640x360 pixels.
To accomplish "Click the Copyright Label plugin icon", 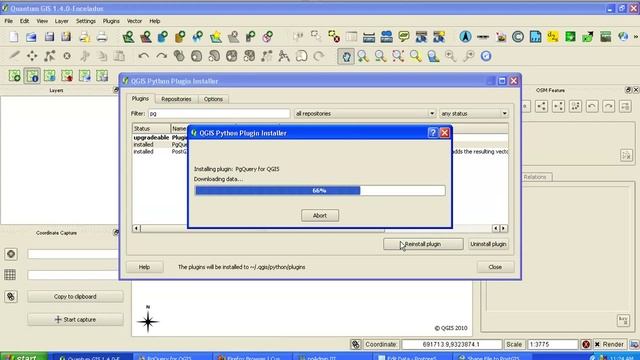I will [x=518, y=37].
